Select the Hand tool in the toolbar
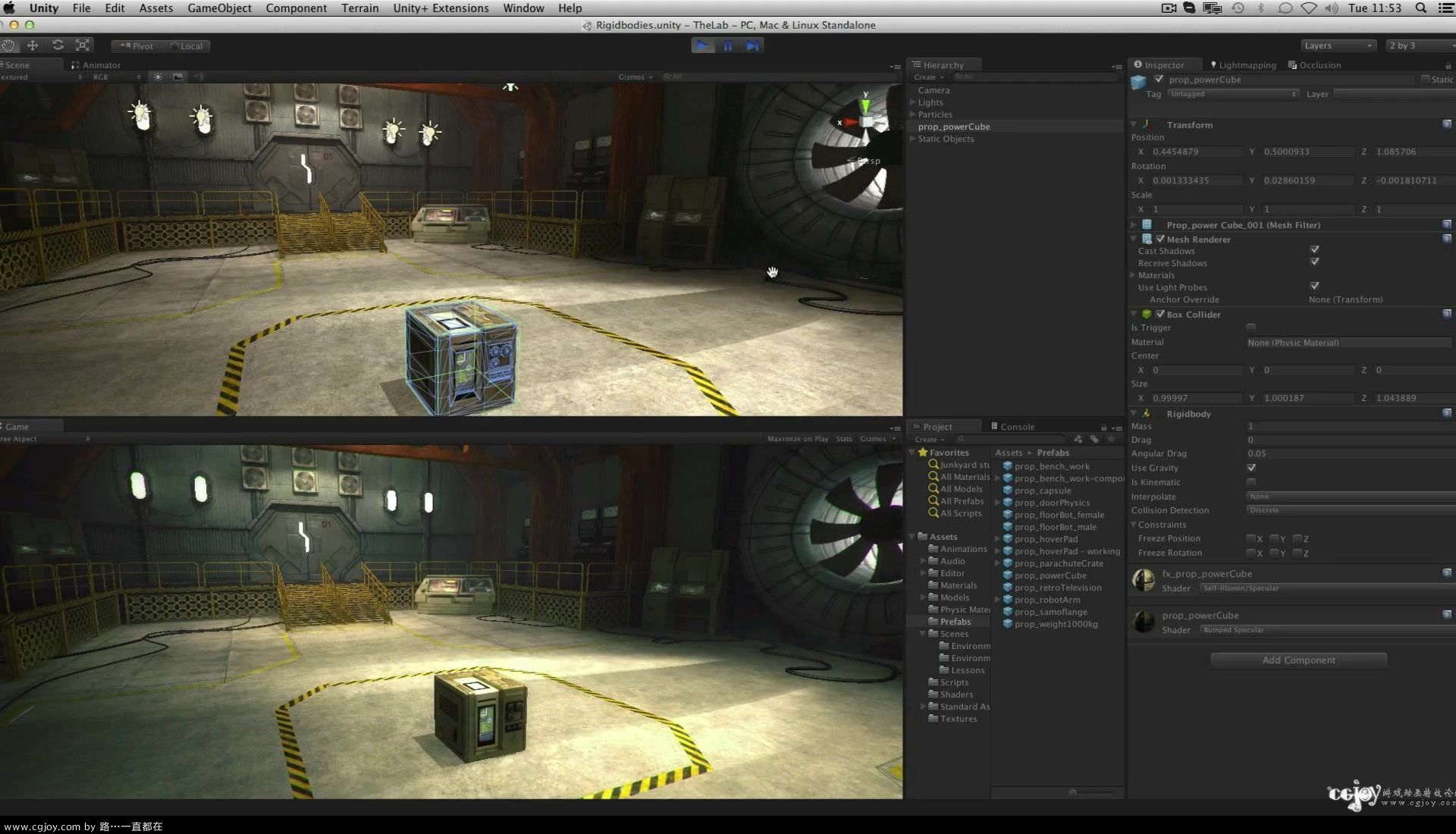1456x834 pixels. pos(8,45)
